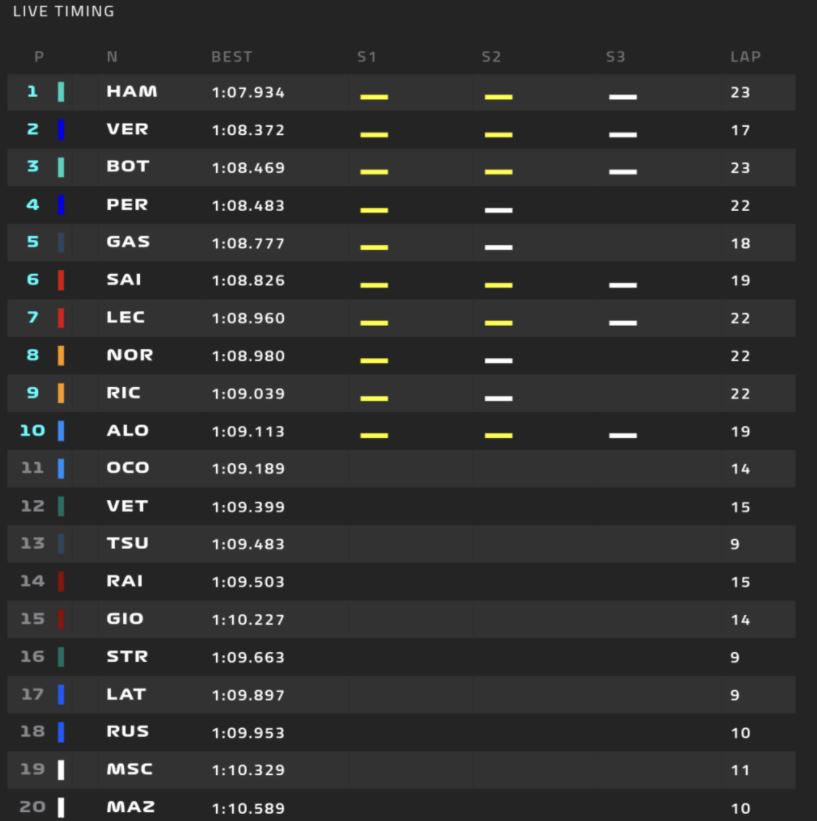Click best time 1:09.189
The width and height of the screenshot is (817, 821).
coord(248,469)
